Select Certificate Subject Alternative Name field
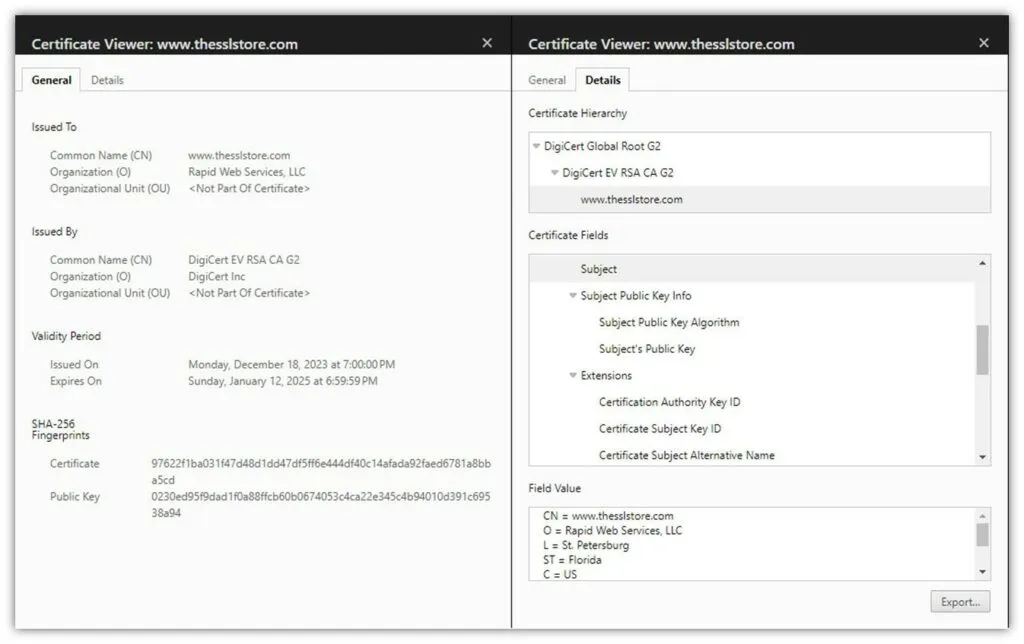 tap(686, 456)
